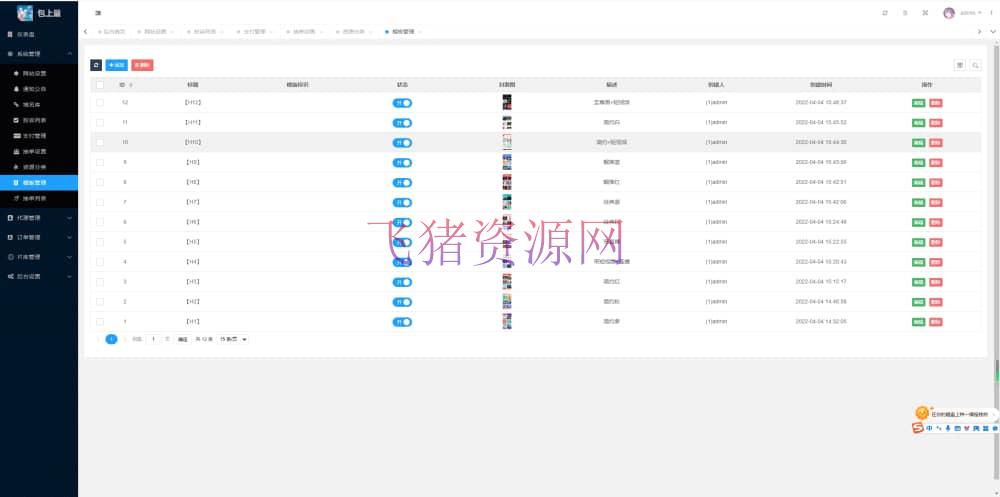1000x497 pixels.
Task: Click the red batch delete button above table
Action: [x=142, y=65]
